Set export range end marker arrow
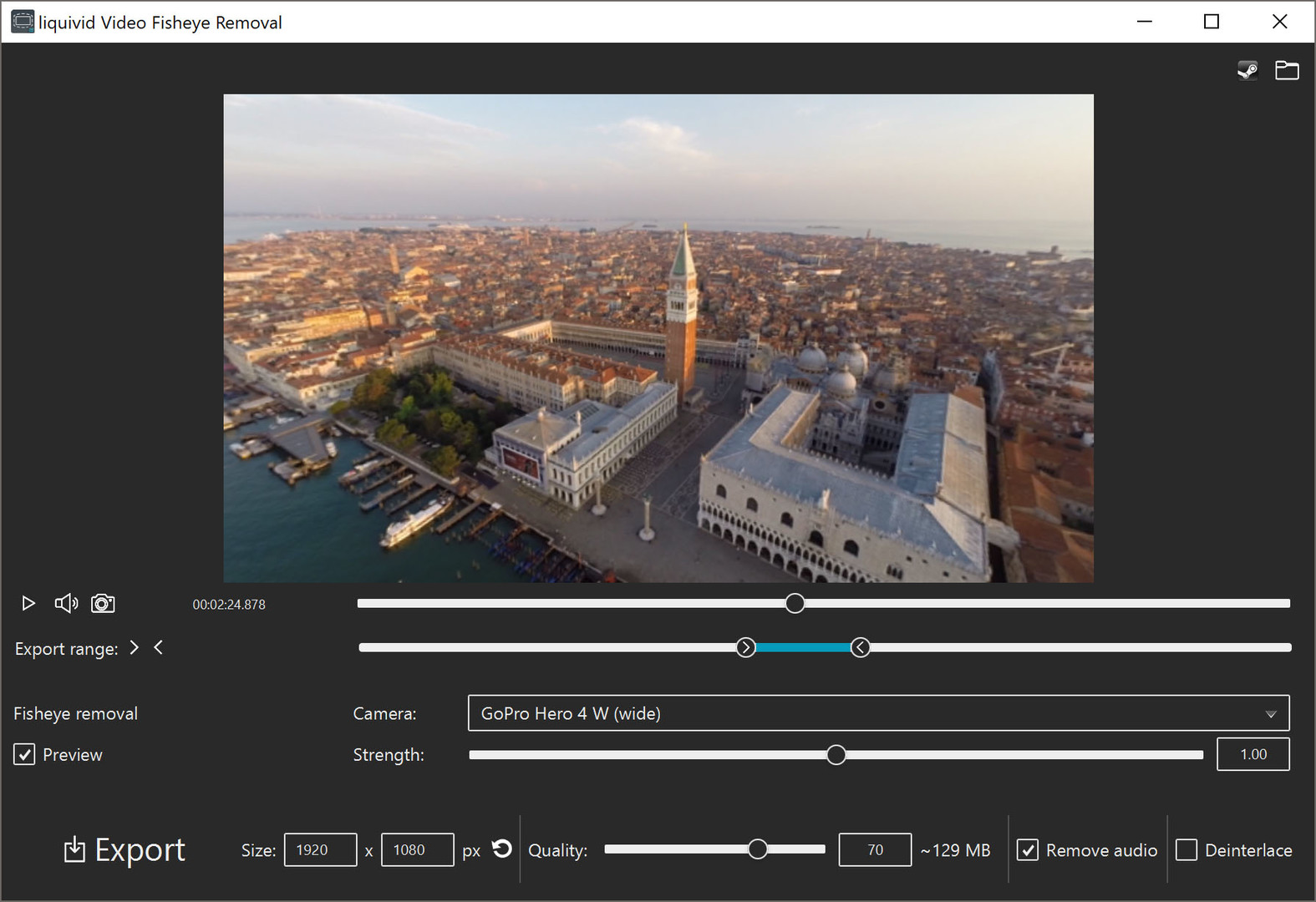This screenshot has height=902, width=1316. pyautogui.click(x=159, y=647)
